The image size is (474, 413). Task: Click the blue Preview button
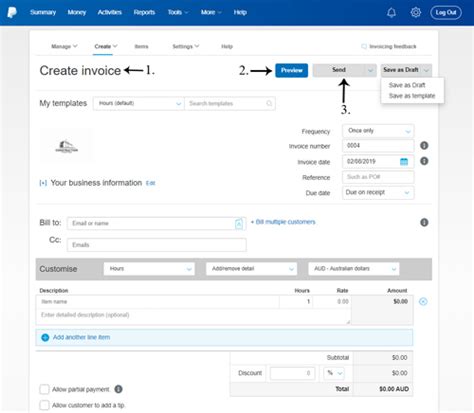pos(292,70)
